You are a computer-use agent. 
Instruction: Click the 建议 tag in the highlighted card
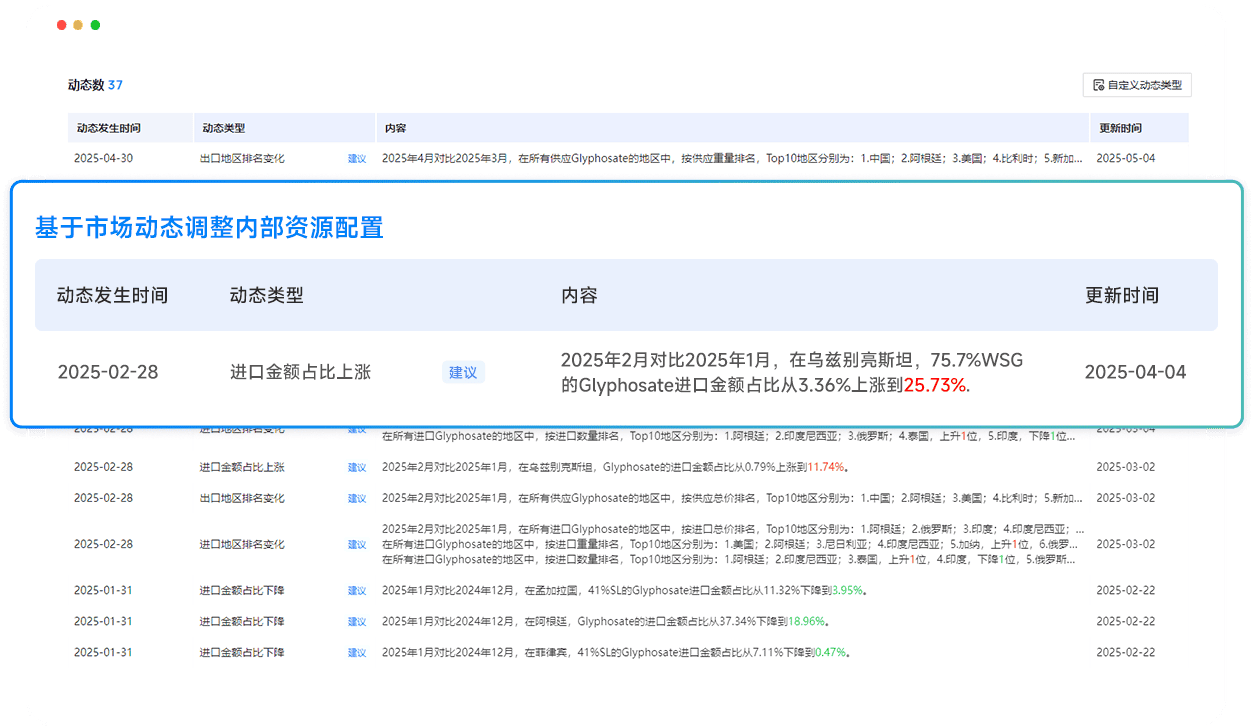coord(463,371)
